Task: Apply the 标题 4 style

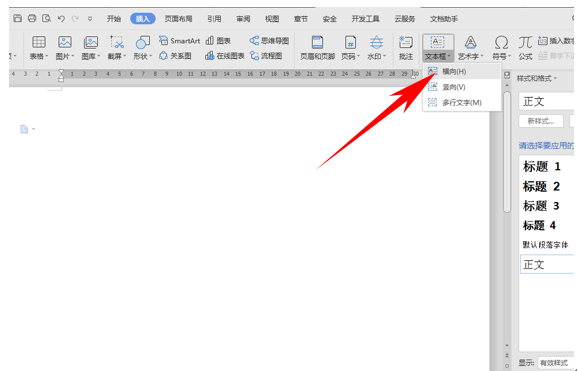Action: tap(539, 225)
